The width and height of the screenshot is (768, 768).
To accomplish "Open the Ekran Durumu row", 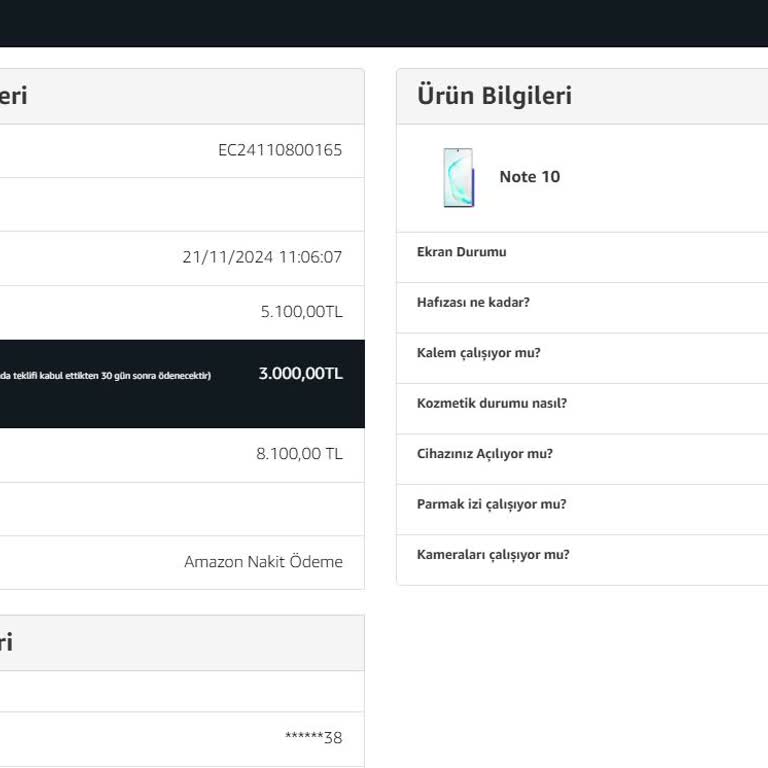I will (x=582, y=257).
